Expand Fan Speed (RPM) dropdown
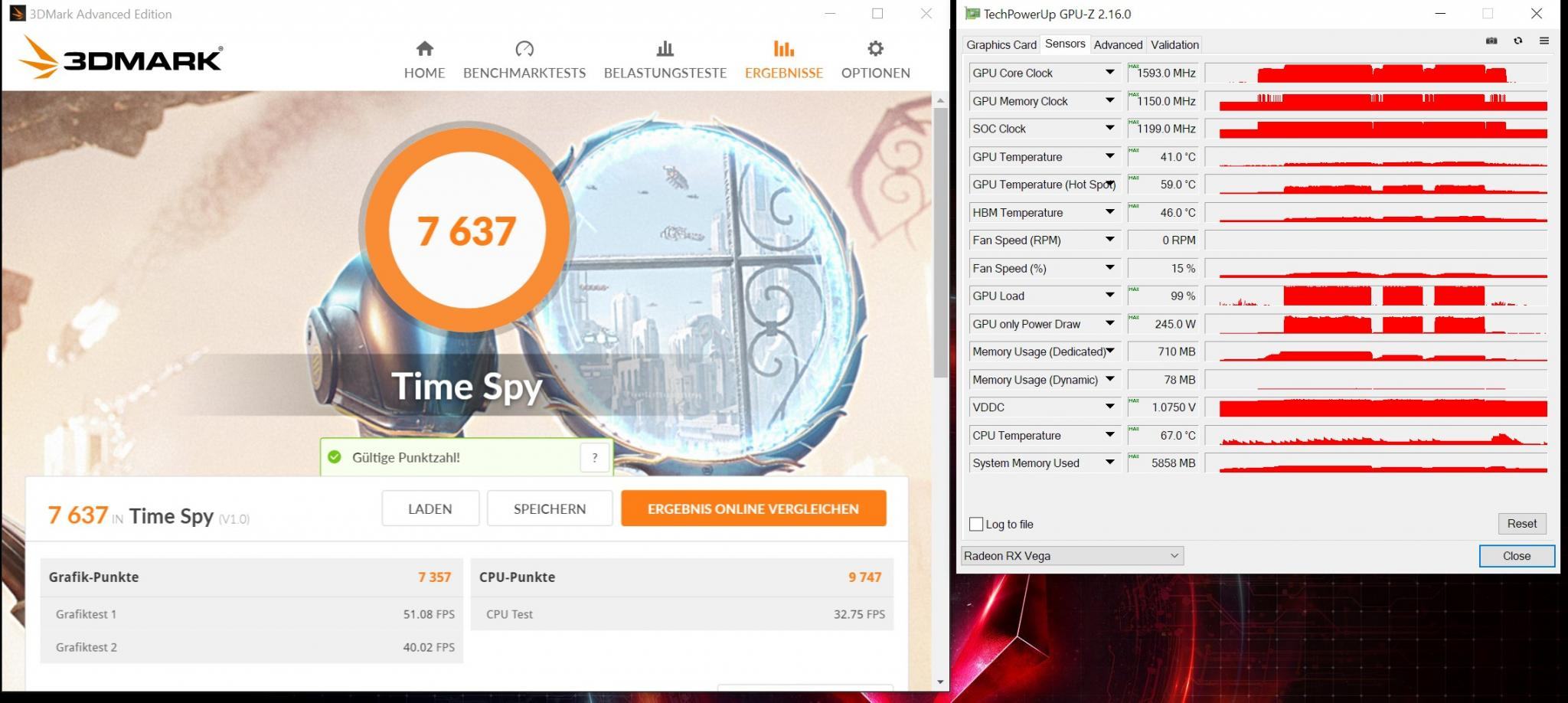The image size is (1568, 703). (1109, 240)
